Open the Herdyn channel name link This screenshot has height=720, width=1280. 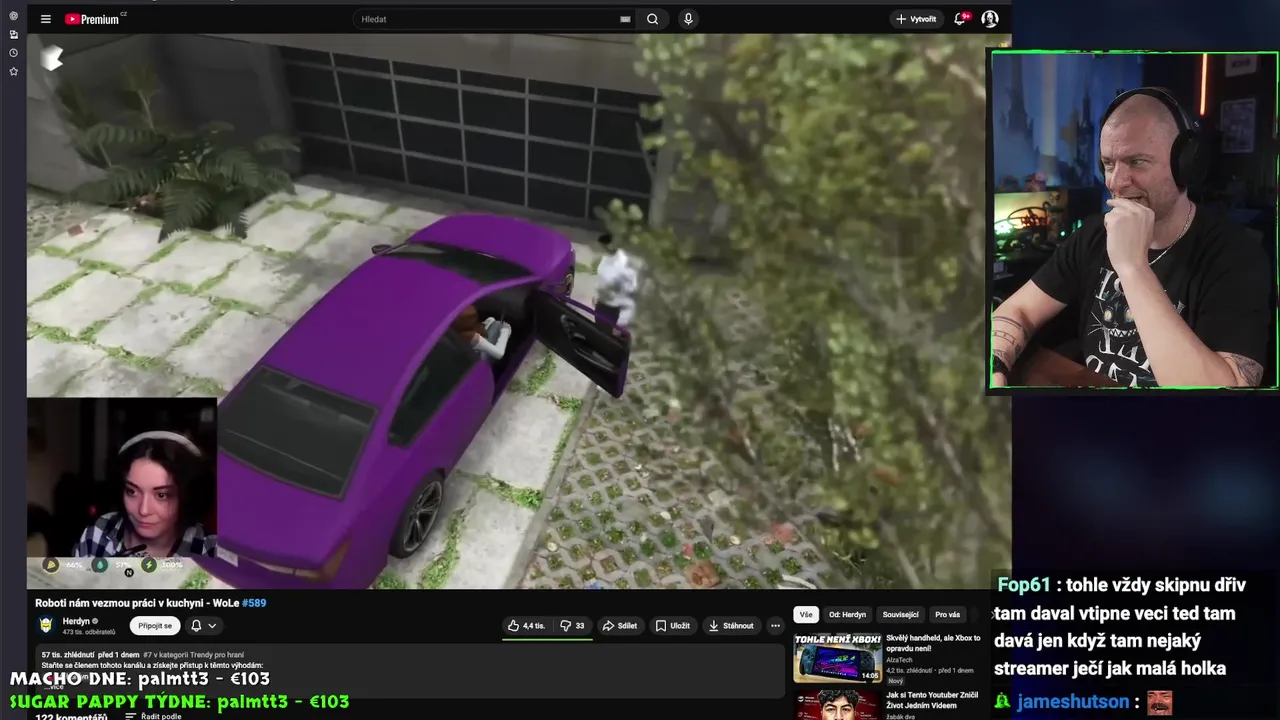pyautogui.click(x=76, y=621)
